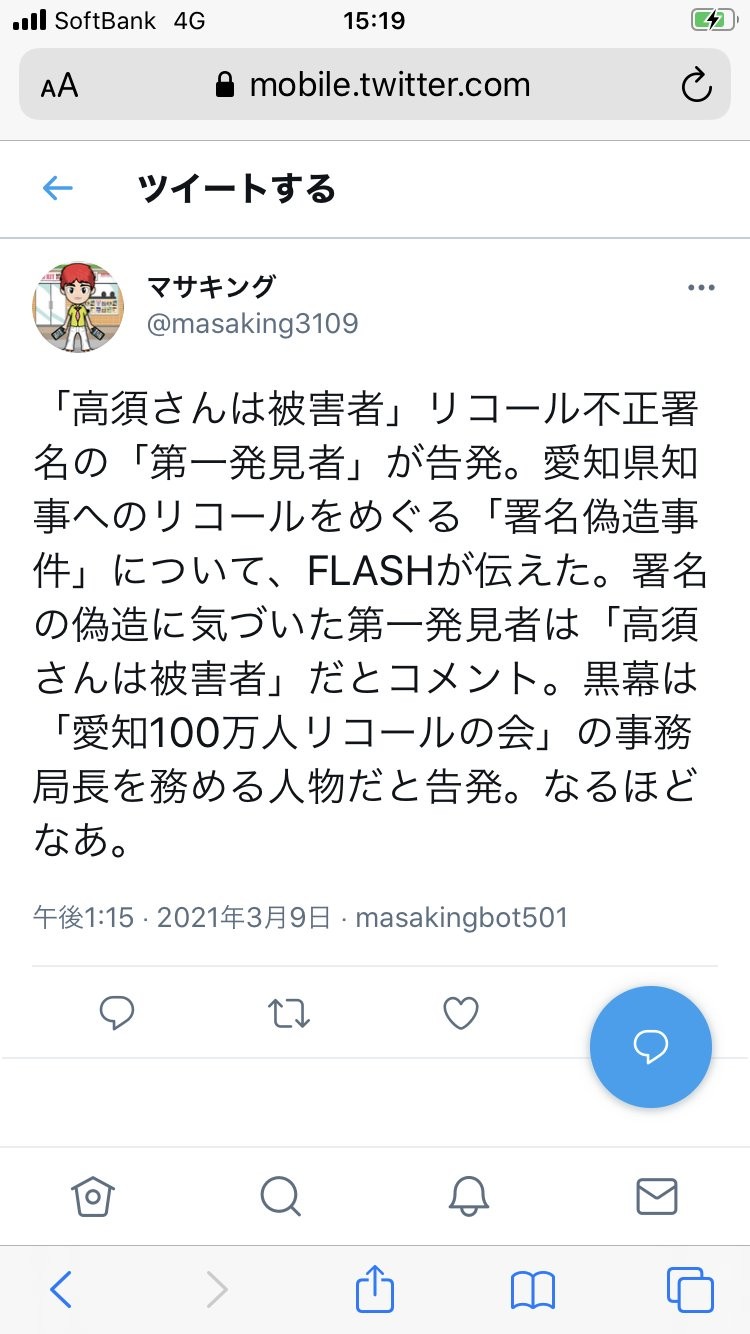Open the masakingbot501 source link
The image size is (750, 1334).
pos(461,917)
